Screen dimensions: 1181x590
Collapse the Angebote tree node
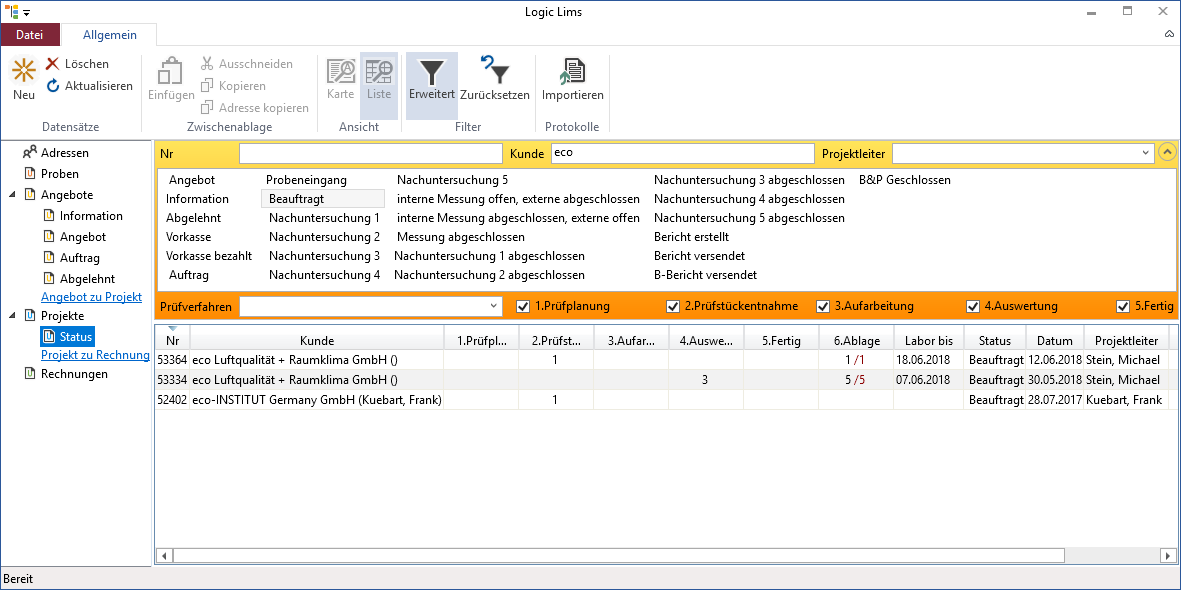point(12,194)
